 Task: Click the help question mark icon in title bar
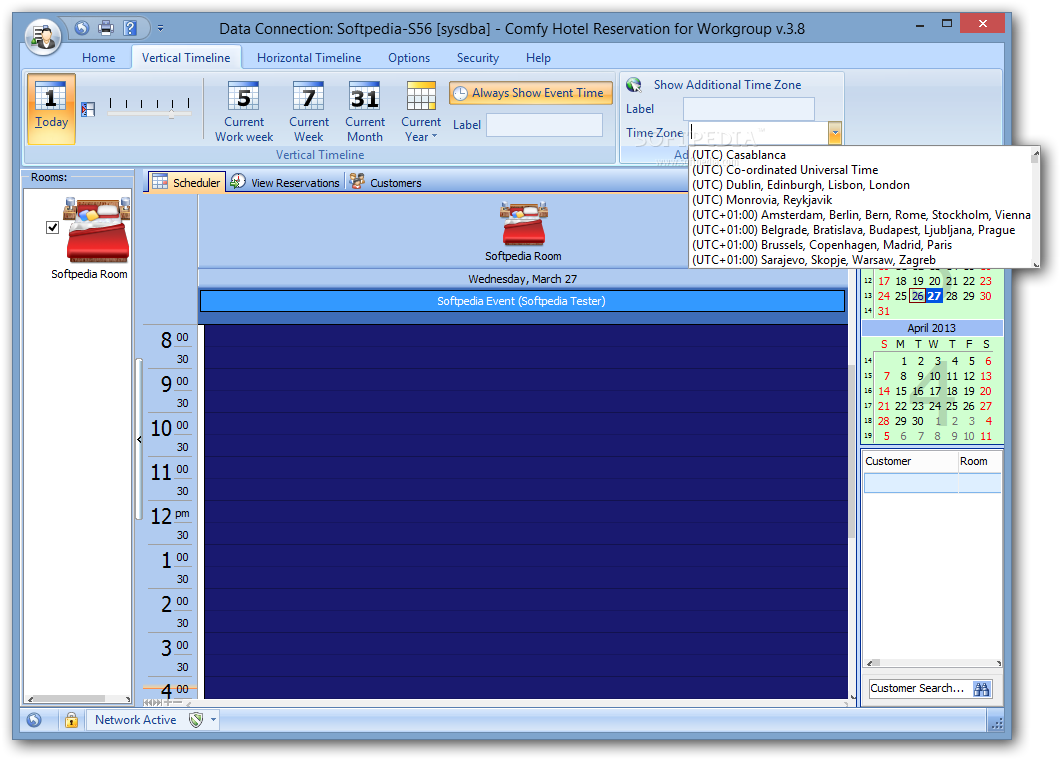130,28
